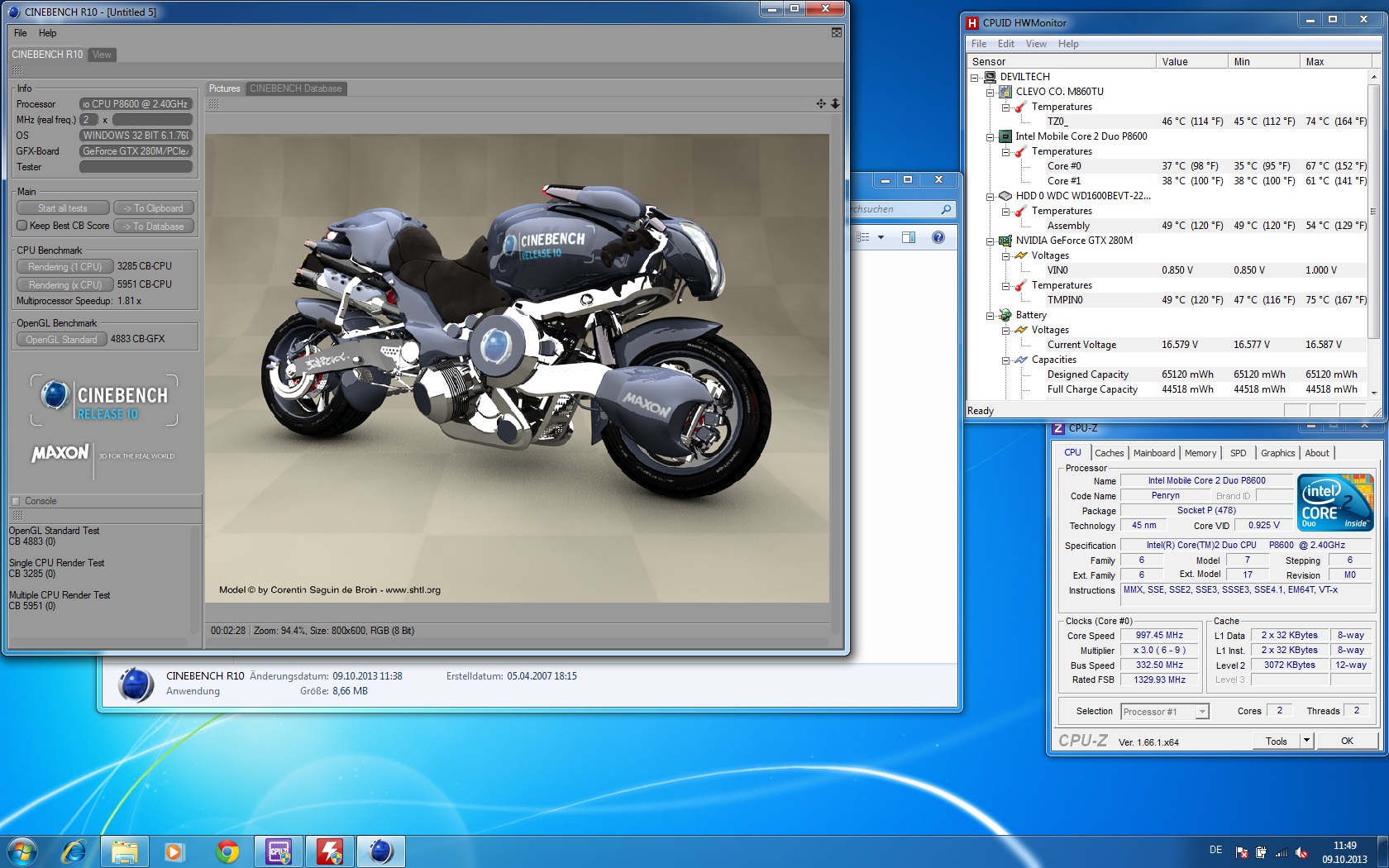Click the Tester input field

point(136,167)
